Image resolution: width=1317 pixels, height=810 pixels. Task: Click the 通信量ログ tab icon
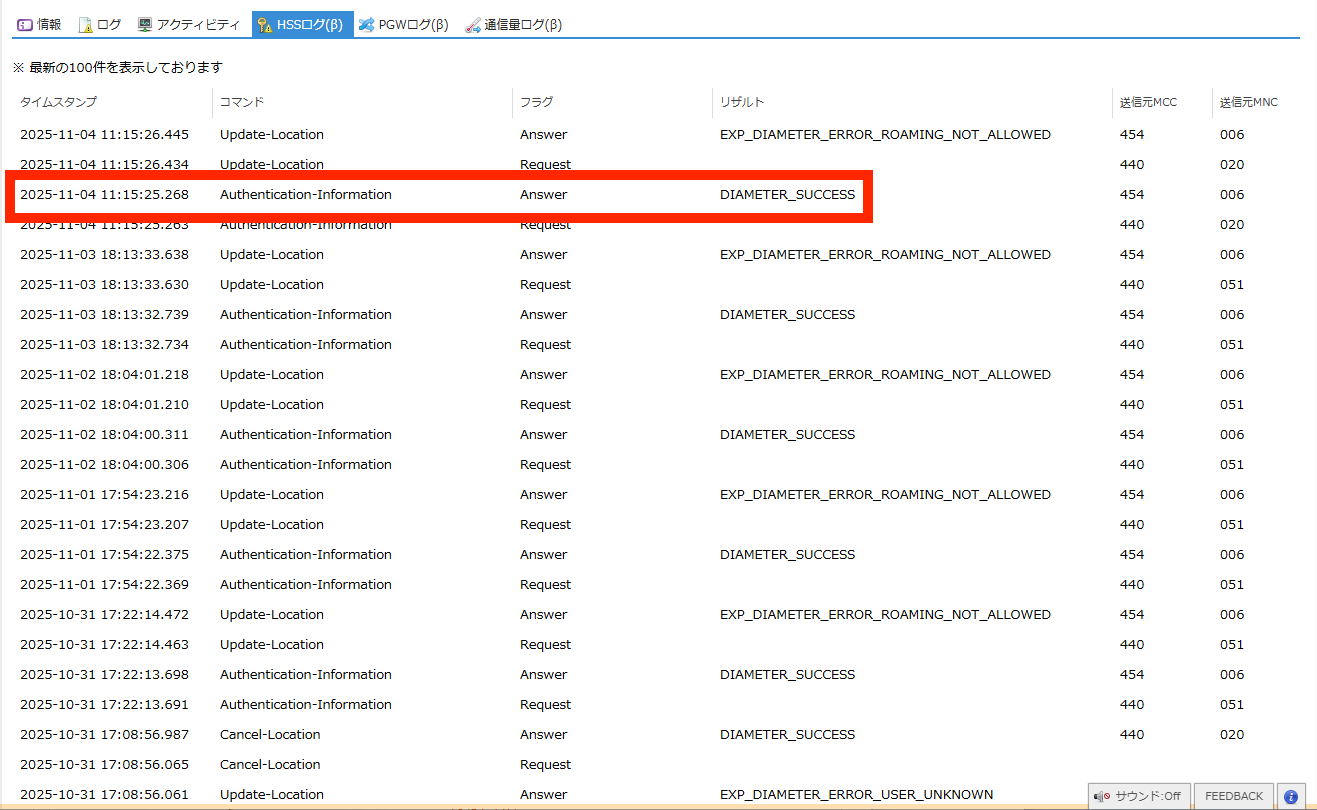click(473, 24)
